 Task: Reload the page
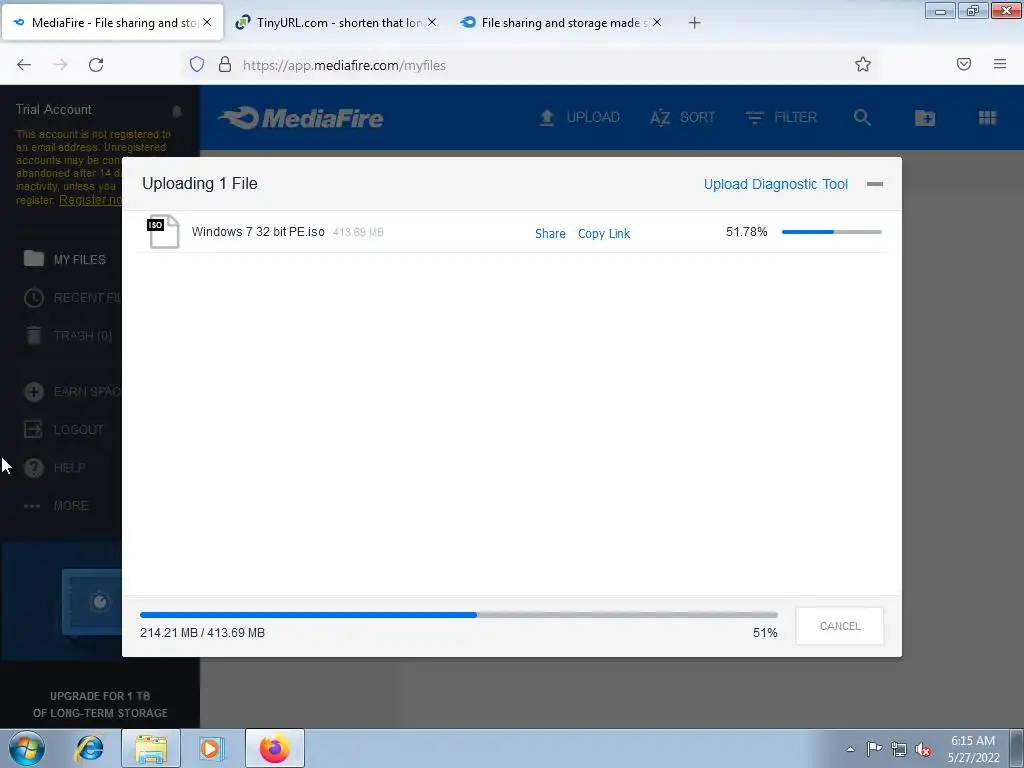pyautogui.click(x=96, y=65)
